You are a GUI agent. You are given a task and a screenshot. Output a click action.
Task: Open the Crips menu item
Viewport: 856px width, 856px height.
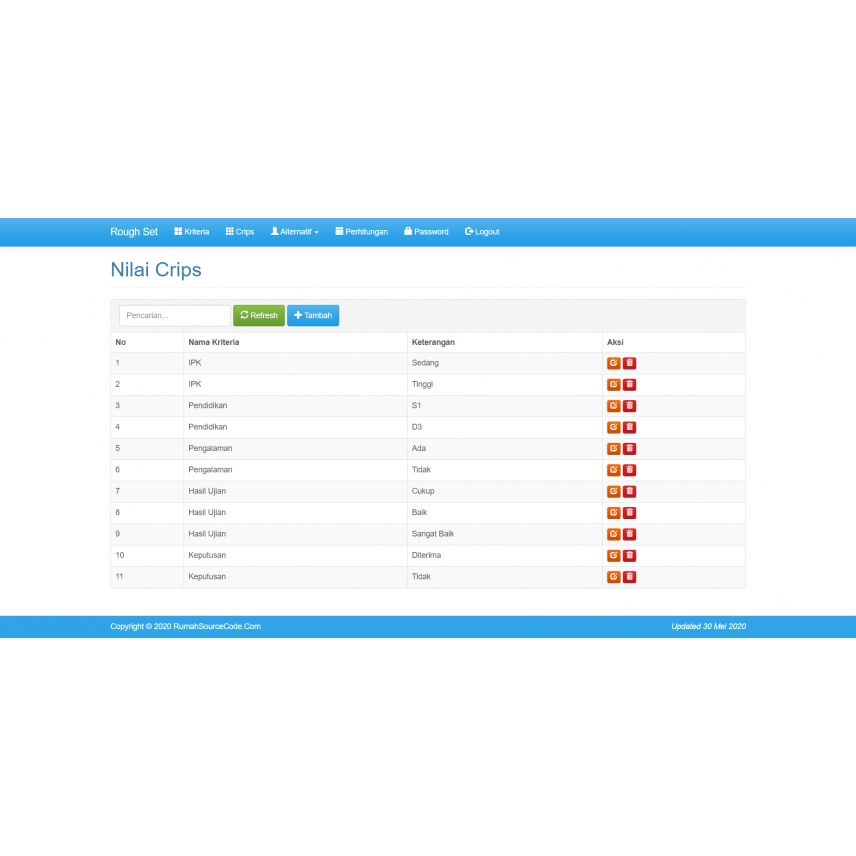[240, 232]
